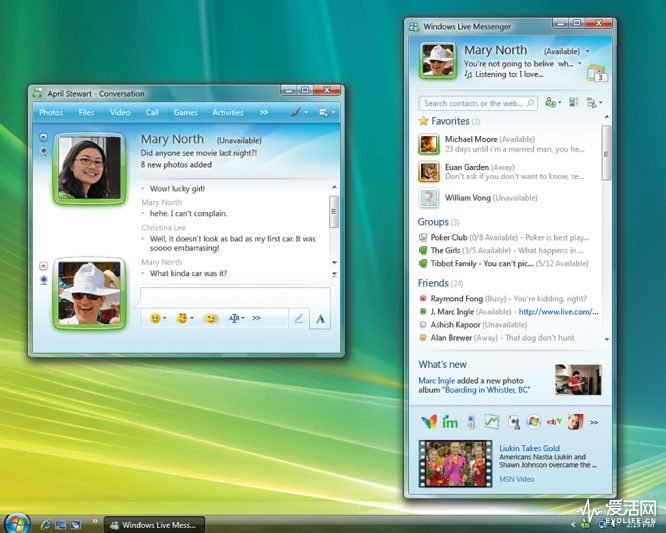666x533 pixels.
Task: Open the Liukin Takes Gold link
Action: [529, 449]
